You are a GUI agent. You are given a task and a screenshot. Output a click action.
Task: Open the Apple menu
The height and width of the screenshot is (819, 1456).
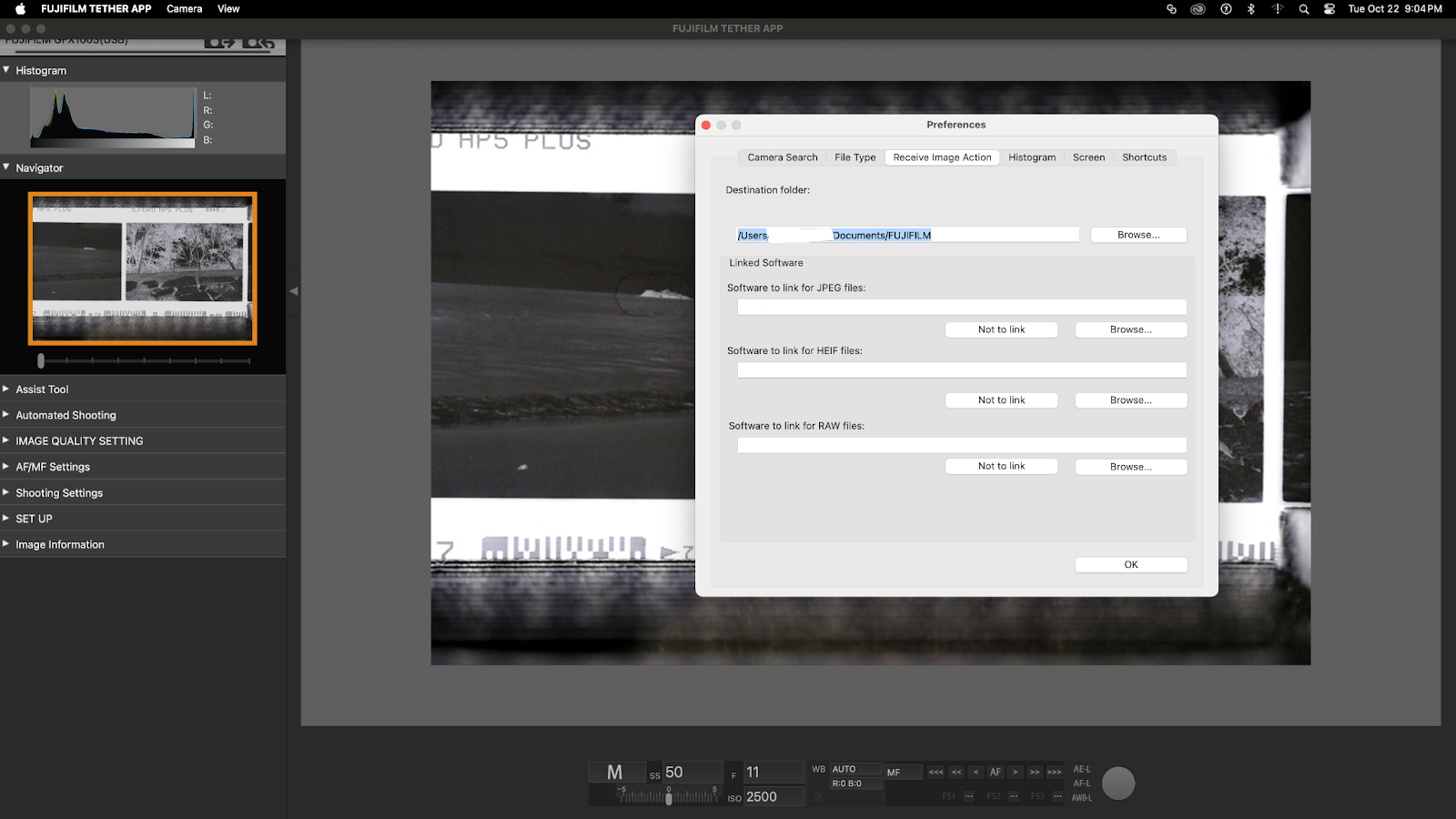pos(20,9)
